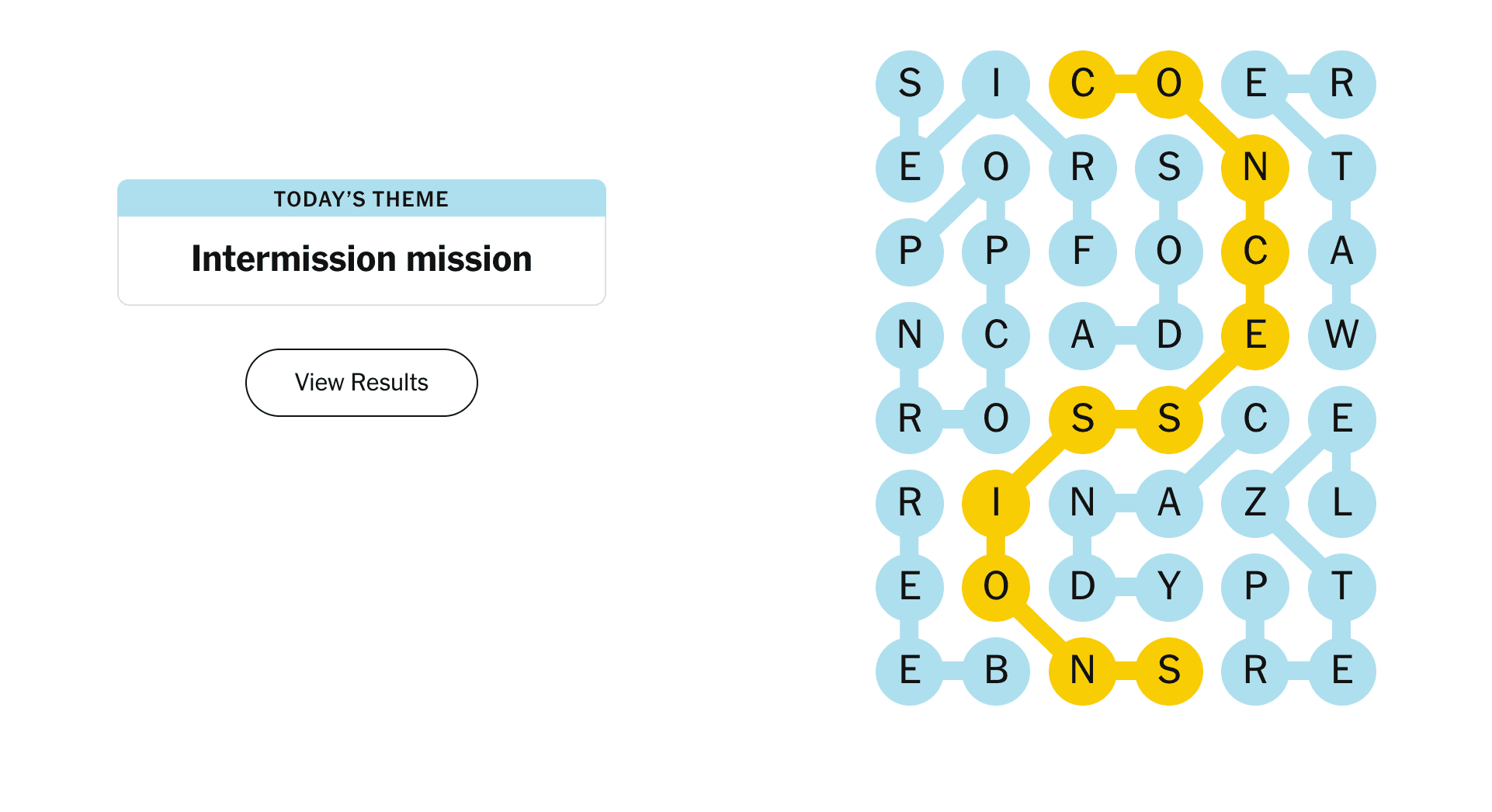Select the R in the top-right corner

pyautogui.click(x=1341, y=84)
